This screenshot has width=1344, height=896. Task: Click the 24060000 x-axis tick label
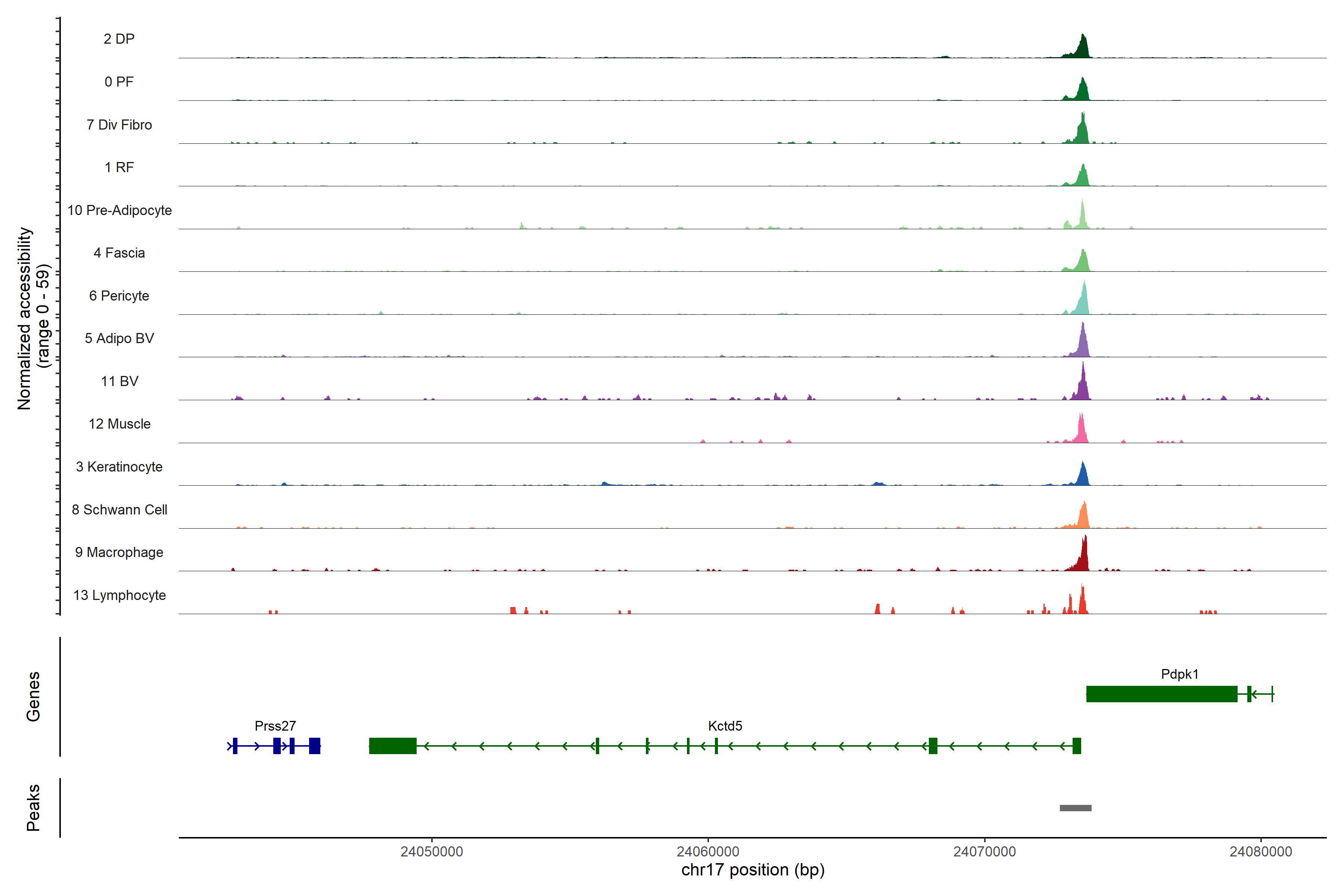coord(708,852)
